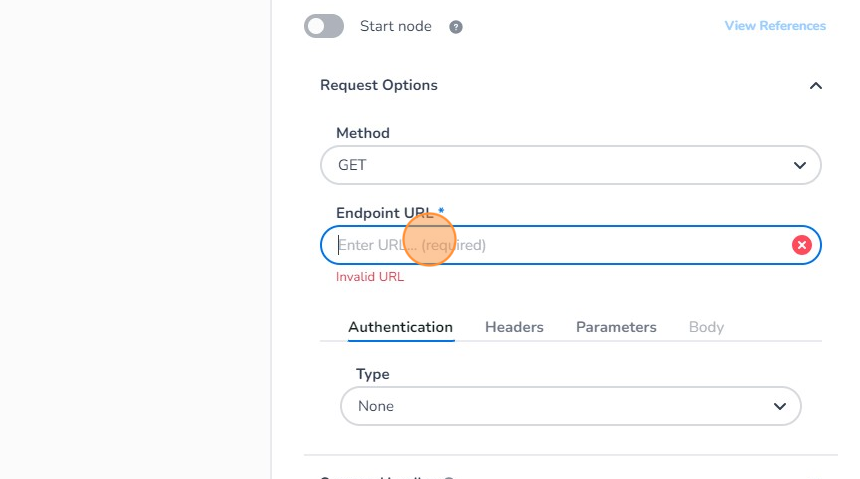Click the Start node label text

pos(396,26)
